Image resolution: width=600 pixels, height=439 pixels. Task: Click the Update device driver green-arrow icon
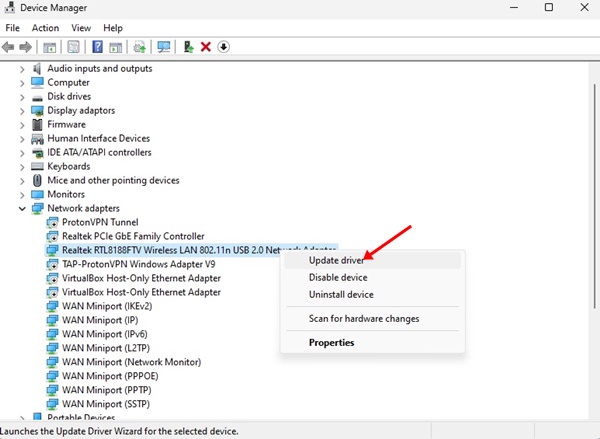(x=188, y=47)
